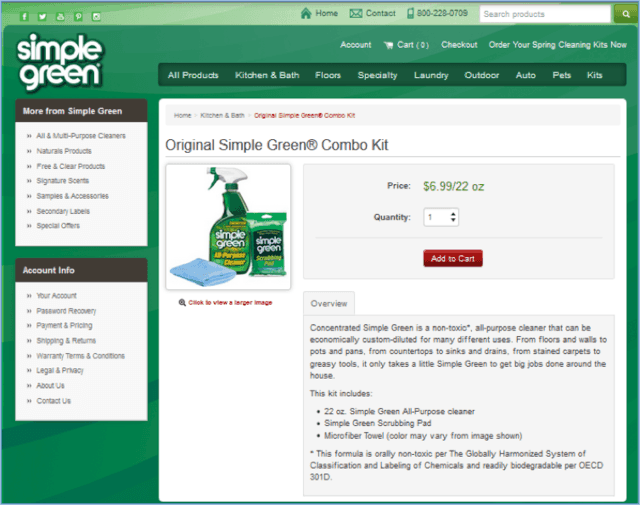Screen dimensions: 640x505
Task: Open Payment & Pricing sidebar link
Action: point(64,325)
